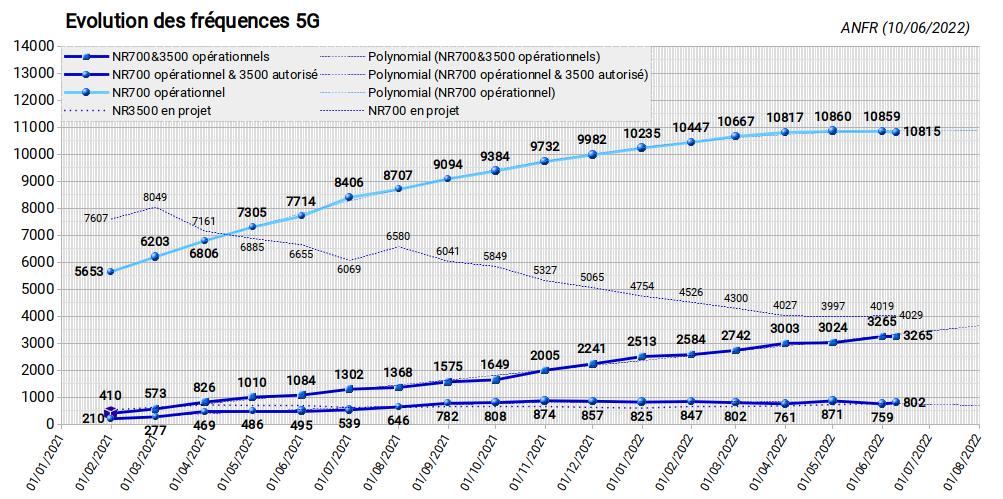This screenshot has width=1003, height=499.
Task: Click Polynomial (NR700 opérationnel) legend entry
Action: [x=438, y=92]
